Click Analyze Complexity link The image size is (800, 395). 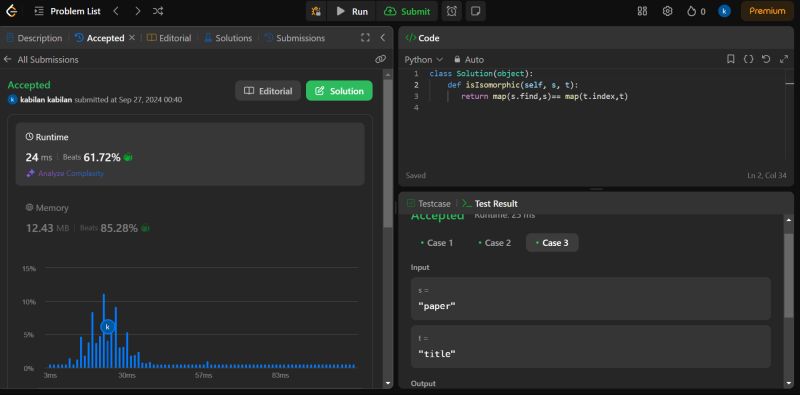[65, 174]
